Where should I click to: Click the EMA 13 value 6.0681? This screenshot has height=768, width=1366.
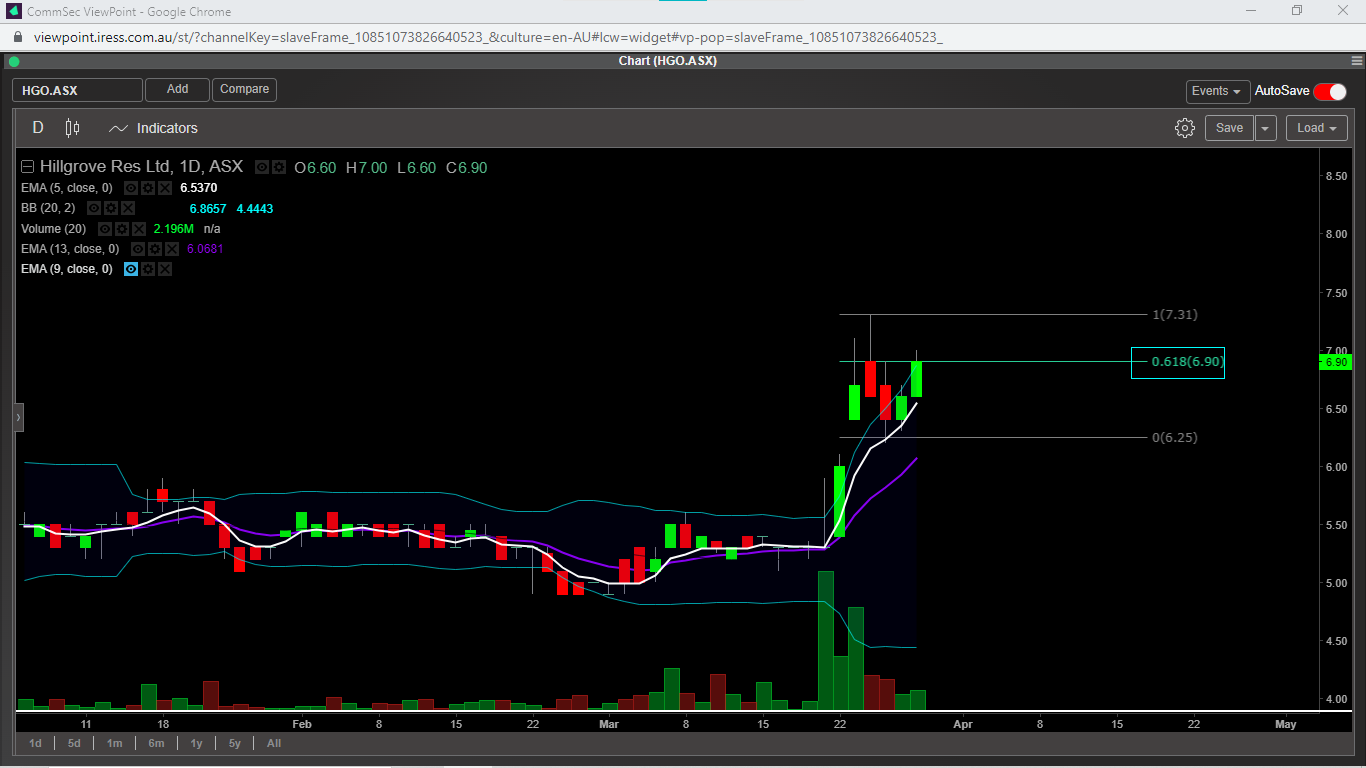pos(206,249)
